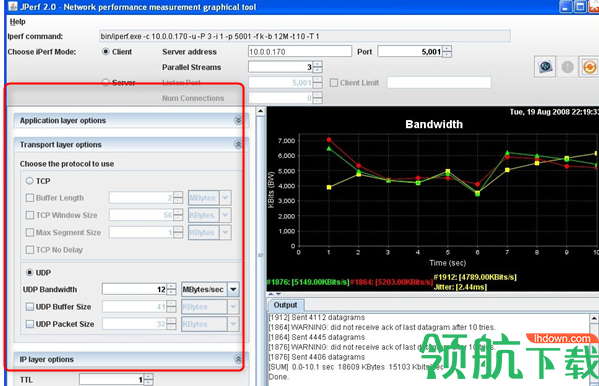599x386 pixels.
Task: Click the "[1912] Sent 4112 datagrams" output line
Action: (317, 317)
